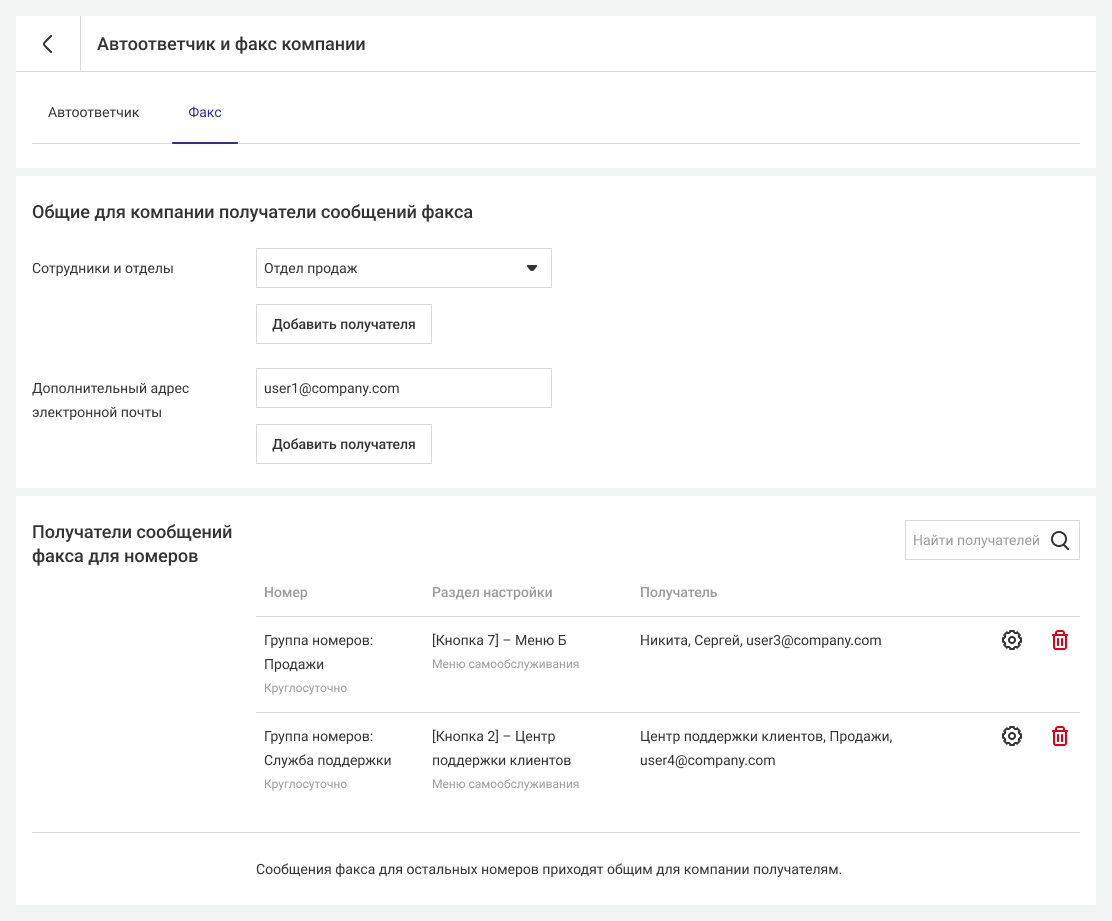The width and height of the screenshot is (1112, 921).
Task: Go back using the header arrow
Action: click(x=47, y=44)
